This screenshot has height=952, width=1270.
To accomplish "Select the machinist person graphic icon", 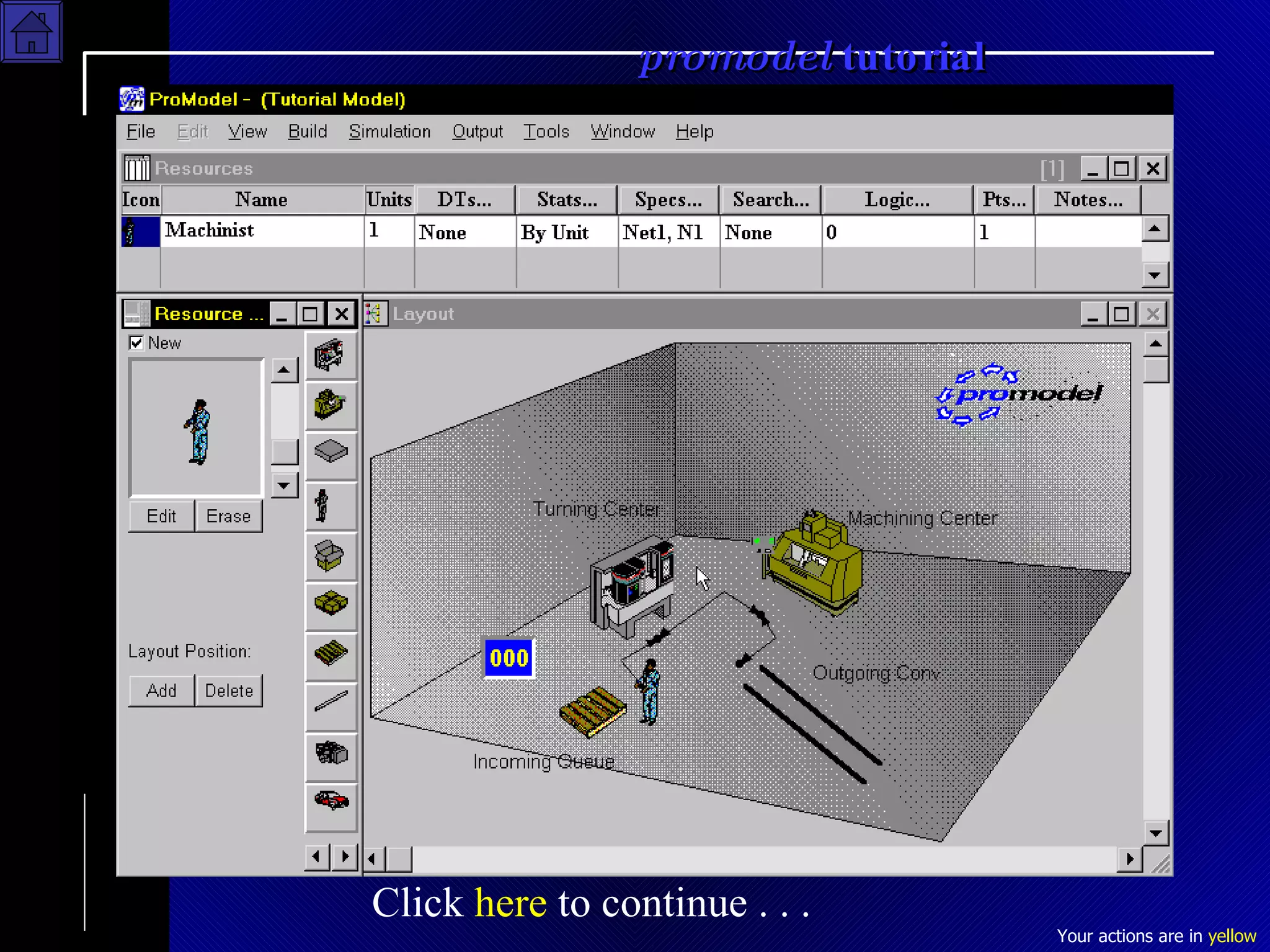I will click(331, 506).
